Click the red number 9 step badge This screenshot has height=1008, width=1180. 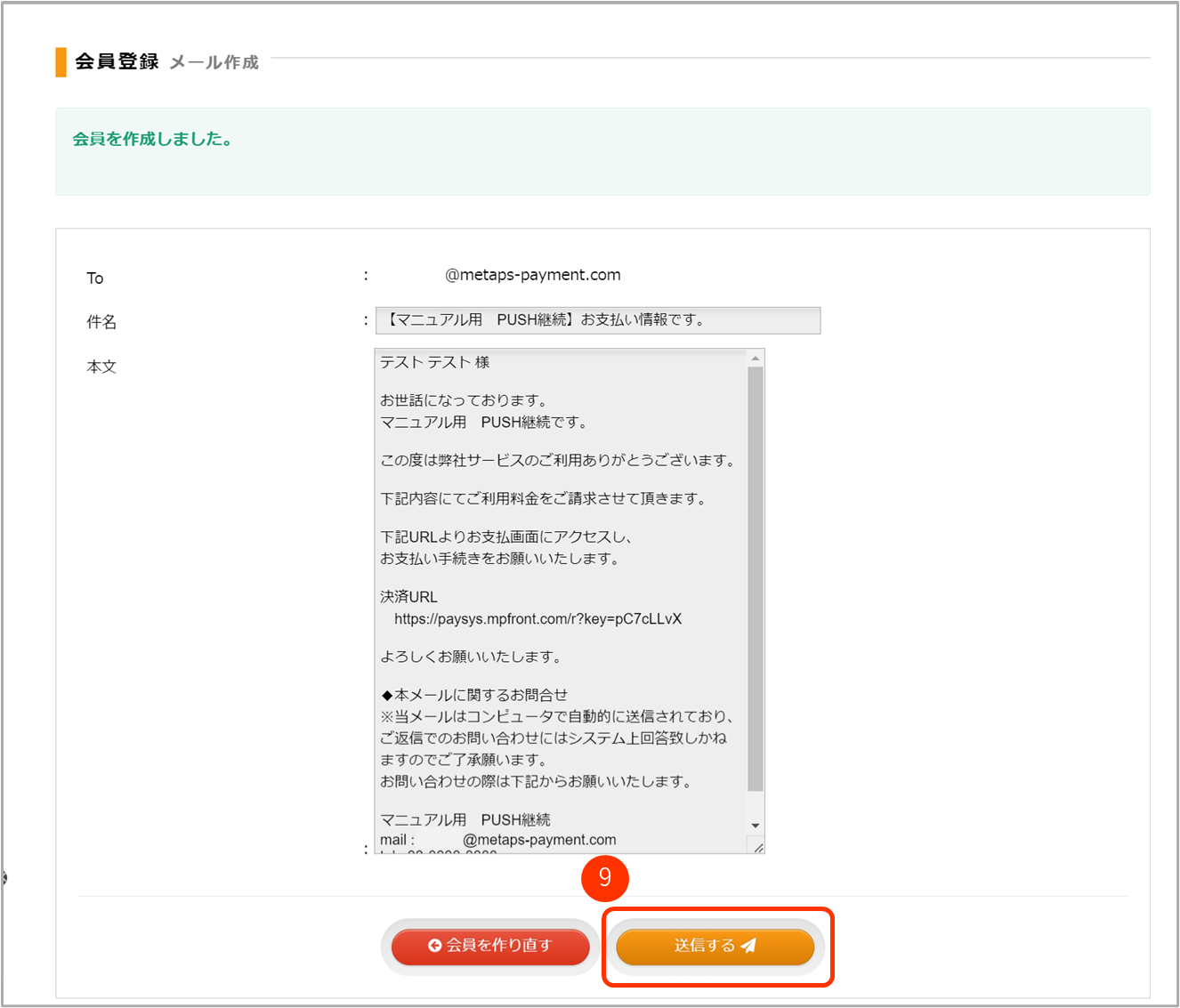coord(604,878)
